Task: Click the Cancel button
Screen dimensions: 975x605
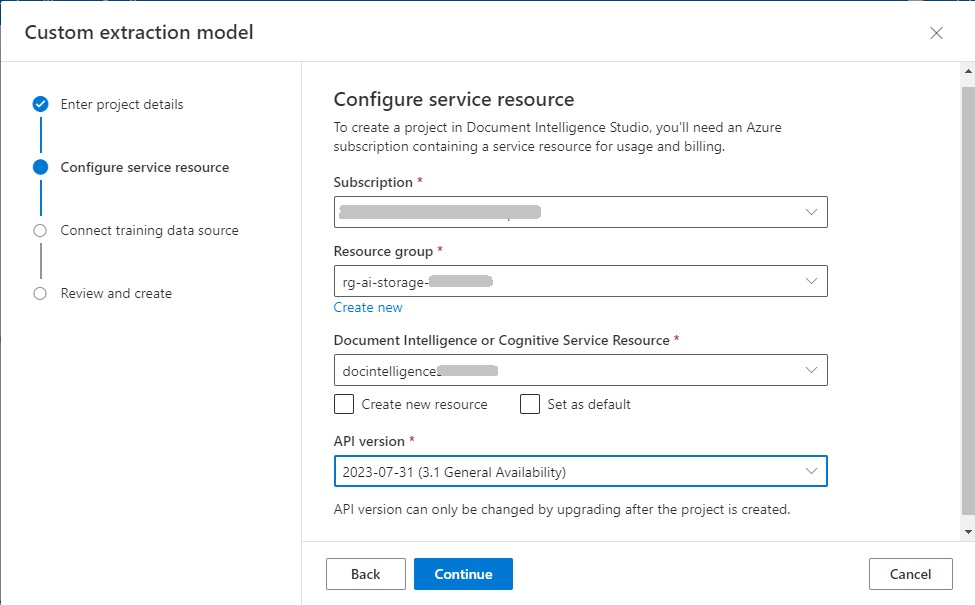Action: pos(910,574)
